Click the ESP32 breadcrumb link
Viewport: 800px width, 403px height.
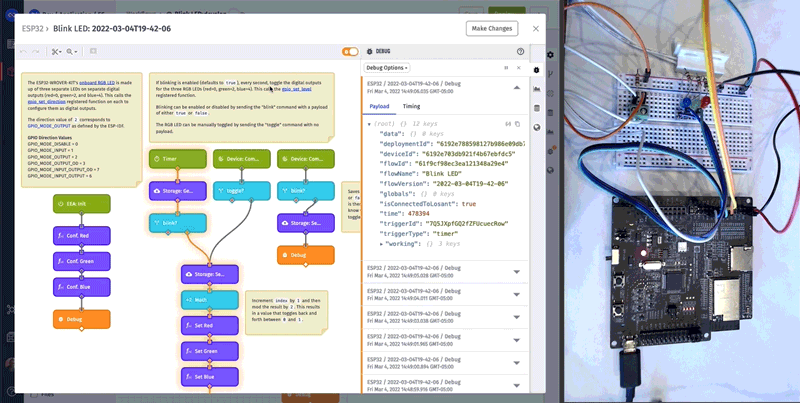click(x=32, y=29)
